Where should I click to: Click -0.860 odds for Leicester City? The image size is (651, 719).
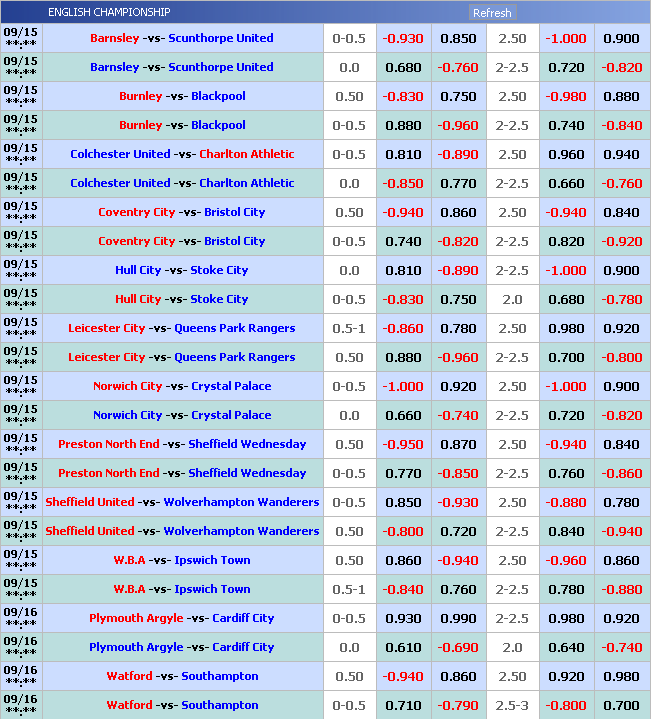tap(402, 329)
